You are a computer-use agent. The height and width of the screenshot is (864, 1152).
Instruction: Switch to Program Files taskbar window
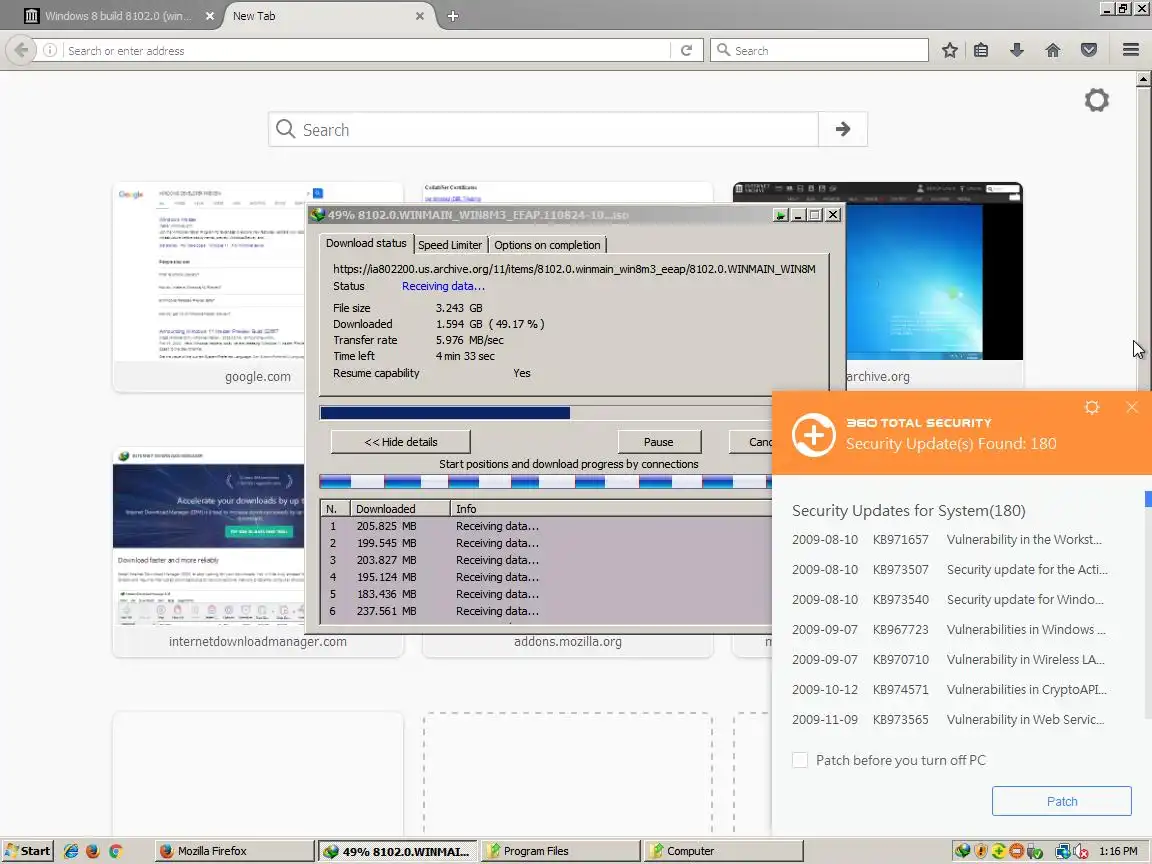click(561, 851)
